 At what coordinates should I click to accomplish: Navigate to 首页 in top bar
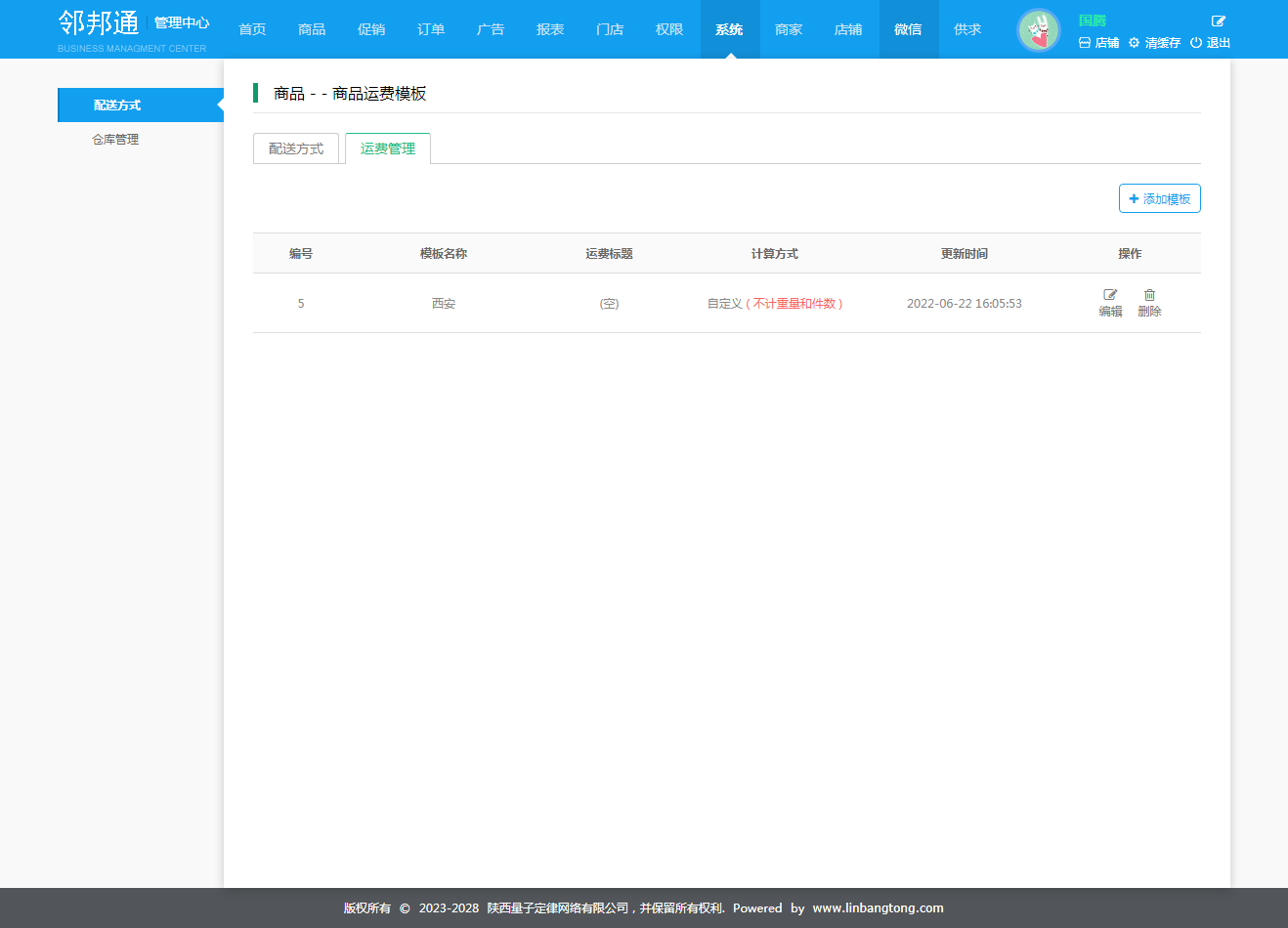pyautogui.click(x=252, y=29)
